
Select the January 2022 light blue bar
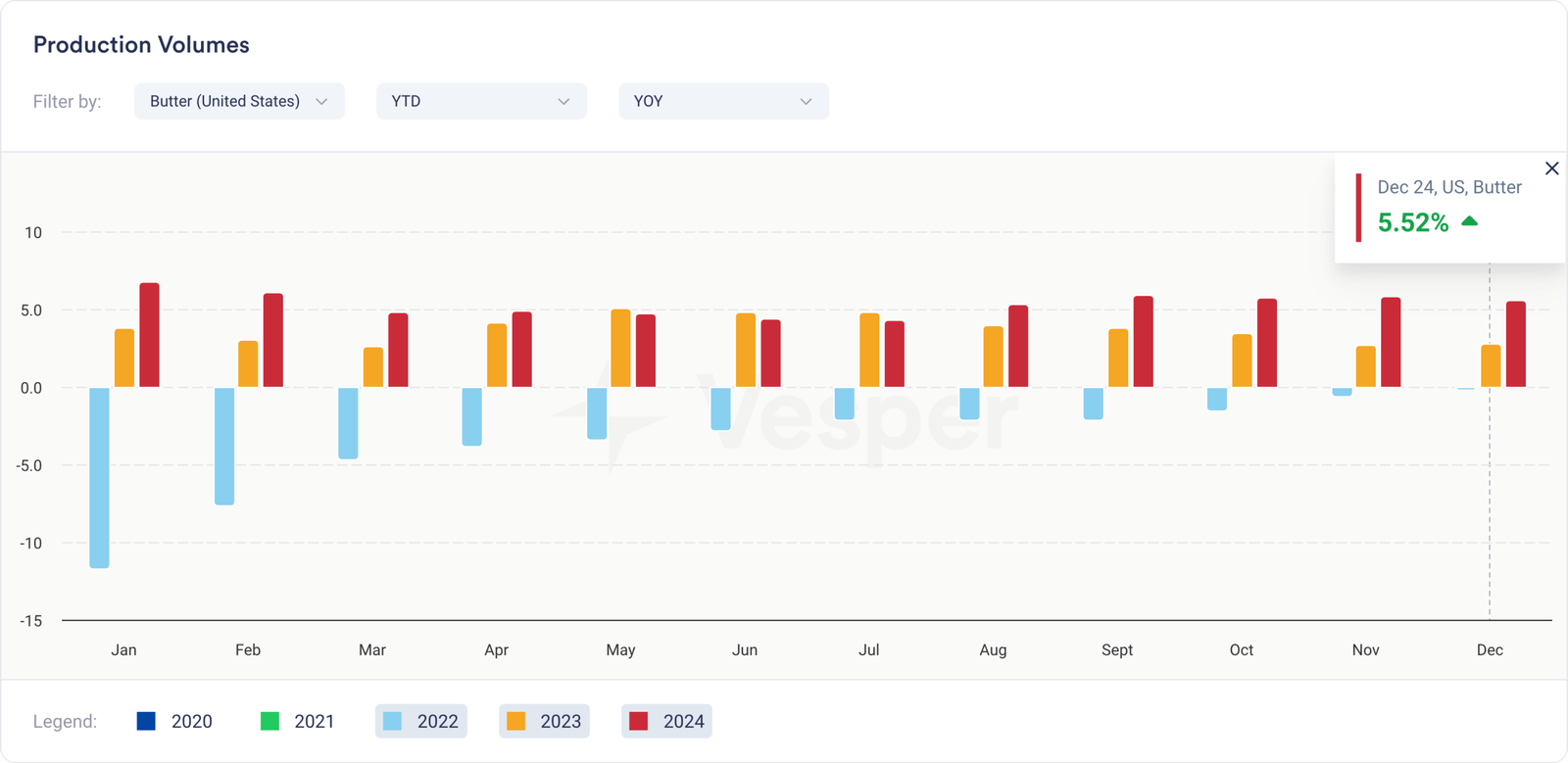coord(99,477)
